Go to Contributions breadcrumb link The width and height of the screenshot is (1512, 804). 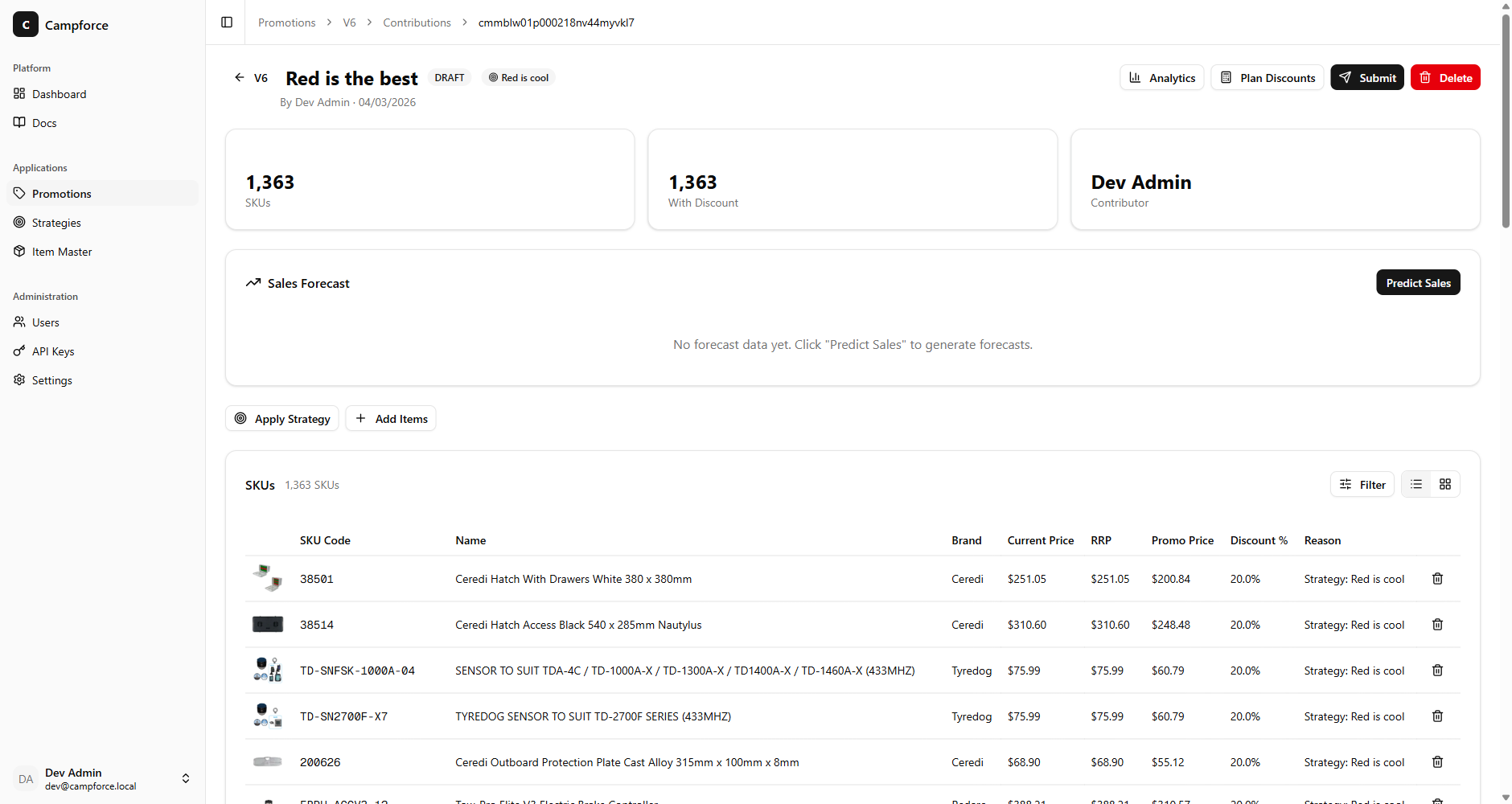pos(417,23)
